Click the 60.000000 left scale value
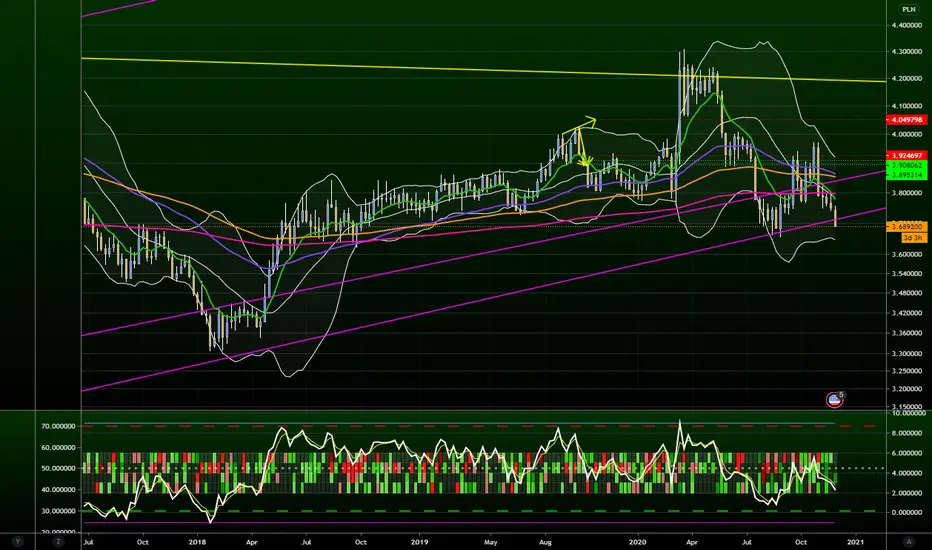 [x=58, y=448]
